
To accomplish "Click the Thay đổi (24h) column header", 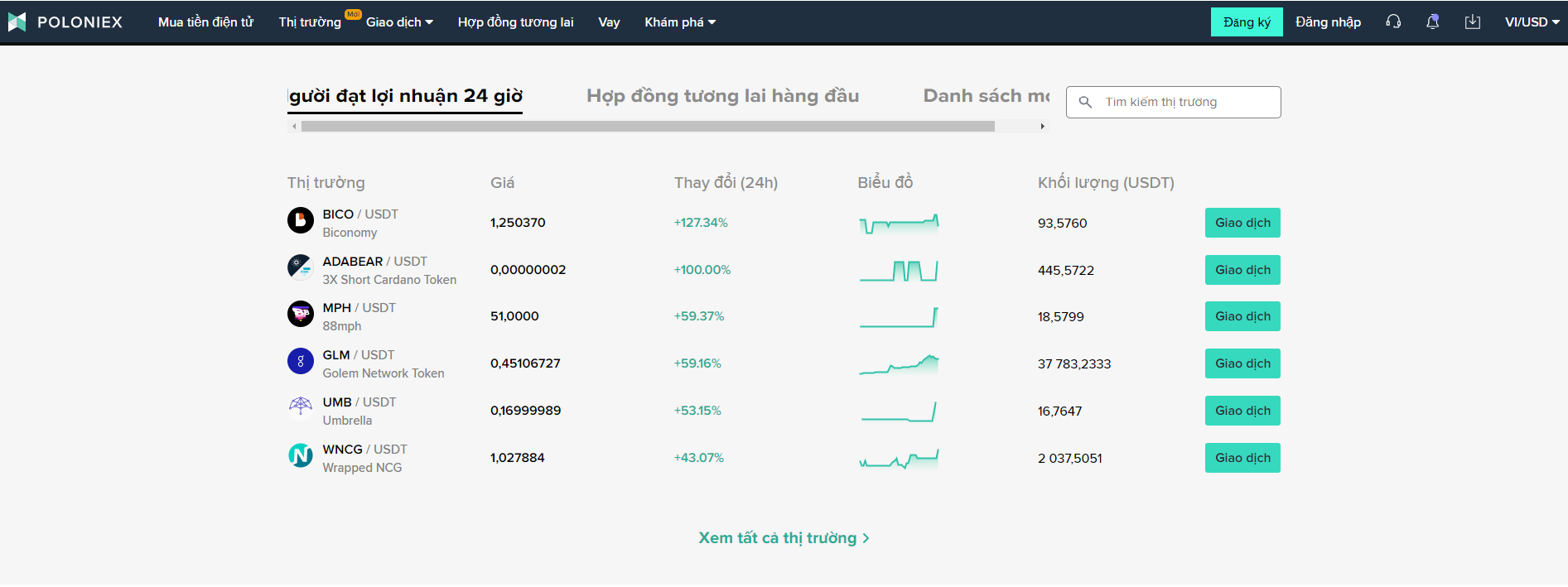I will pos(726,183).
